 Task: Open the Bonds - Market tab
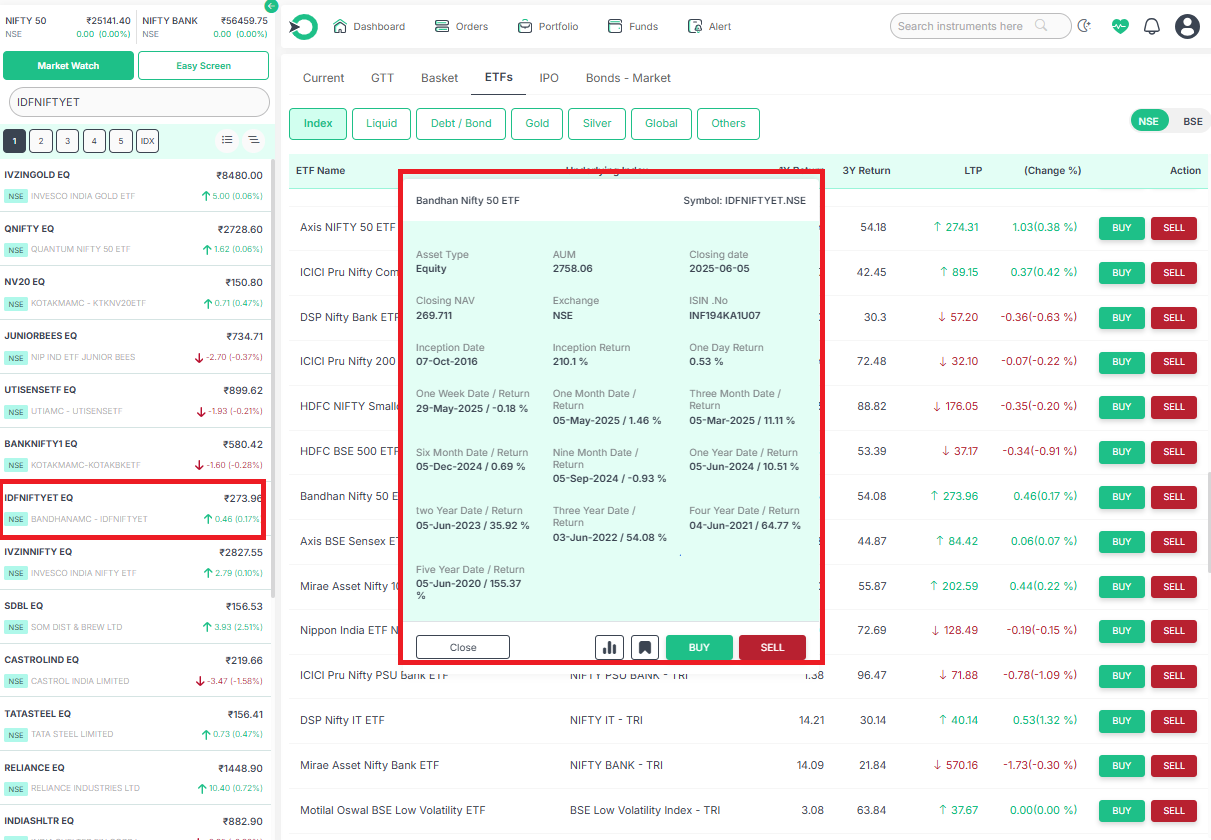[628, 78]
